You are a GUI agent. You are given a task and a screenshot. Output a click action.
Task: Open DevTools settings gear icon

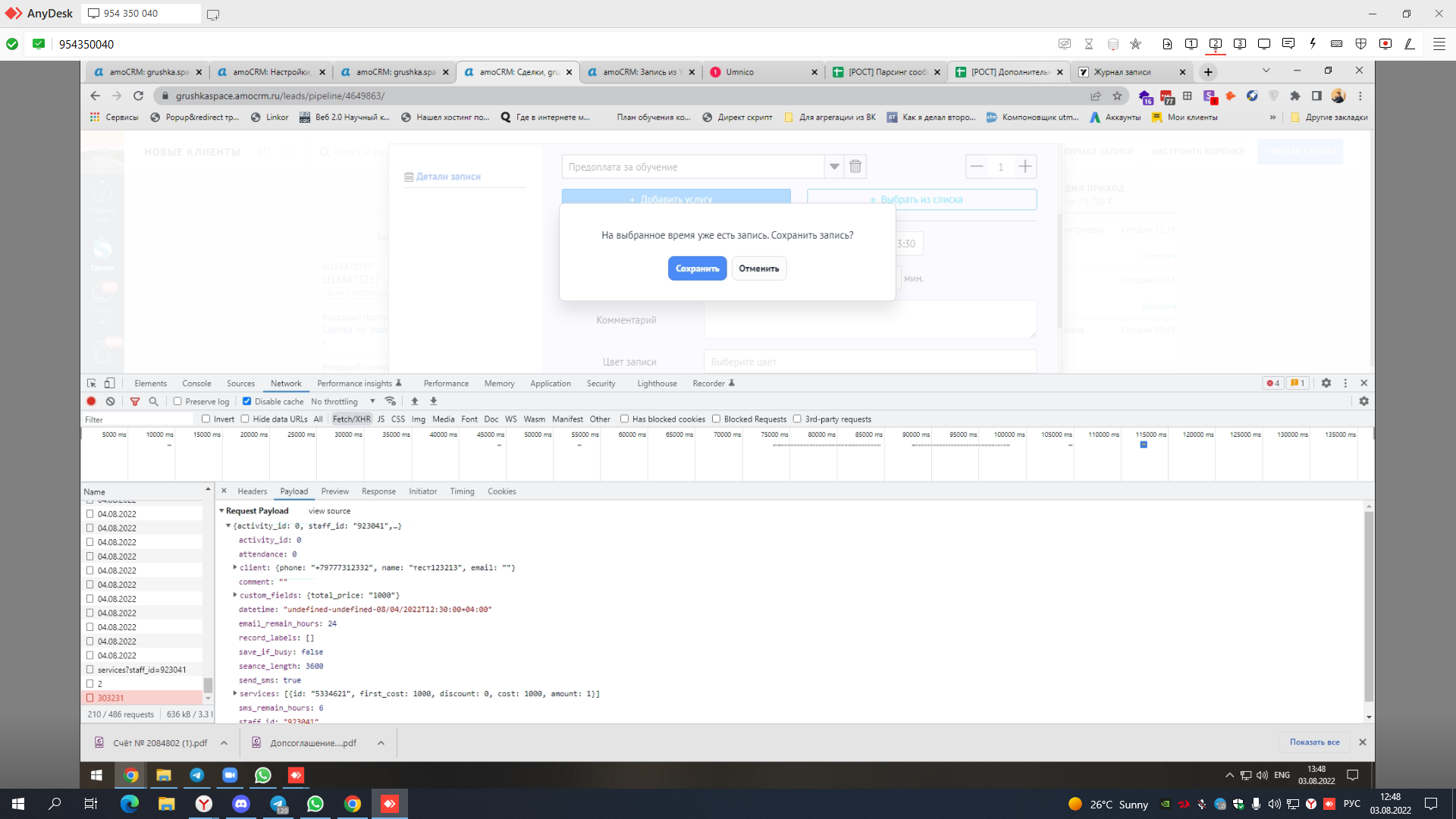coord(1326,383)
